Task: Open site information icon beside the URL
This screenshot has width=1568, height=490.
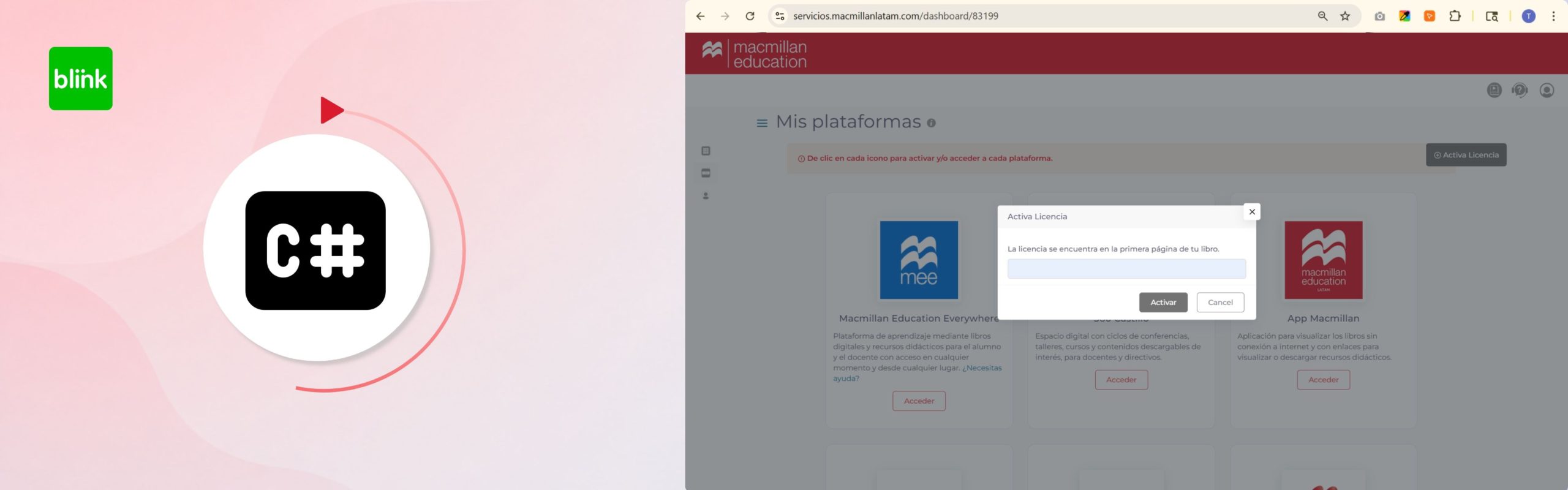Action: [780, 17]
